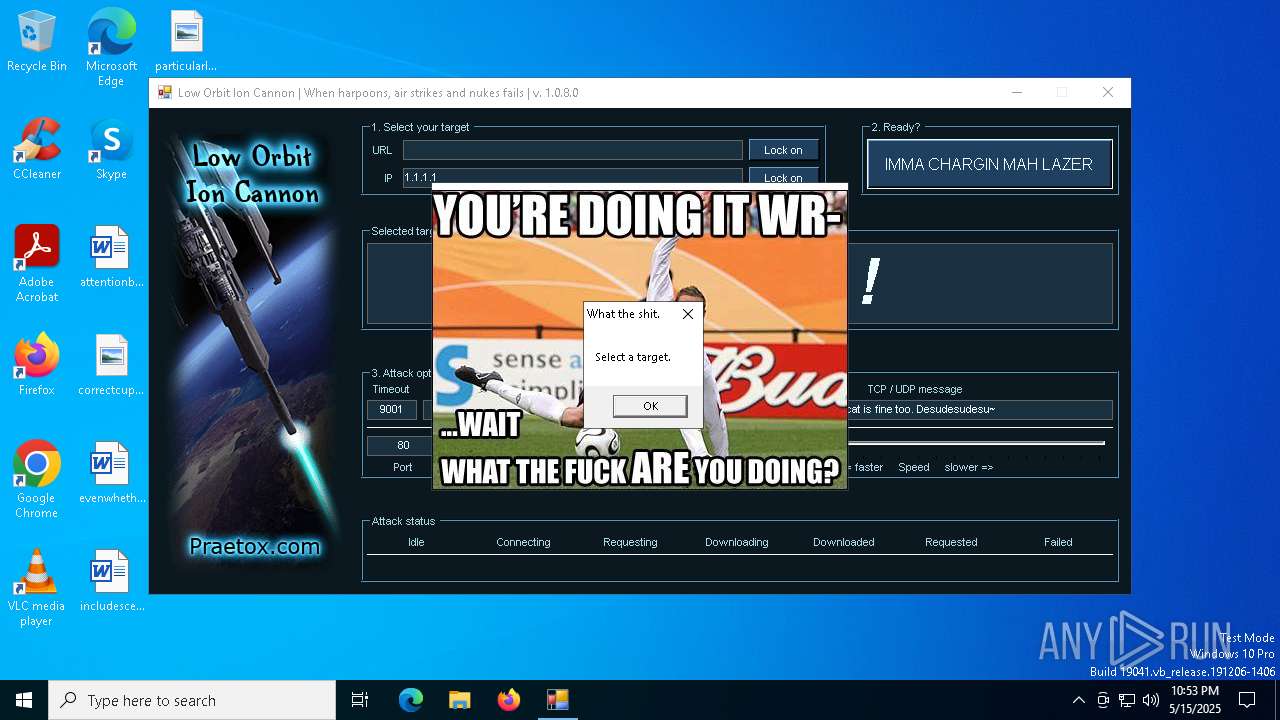The image size is (1280, 720).
Task: Close the 'What the shit.' message box
Action: point(687,314)
